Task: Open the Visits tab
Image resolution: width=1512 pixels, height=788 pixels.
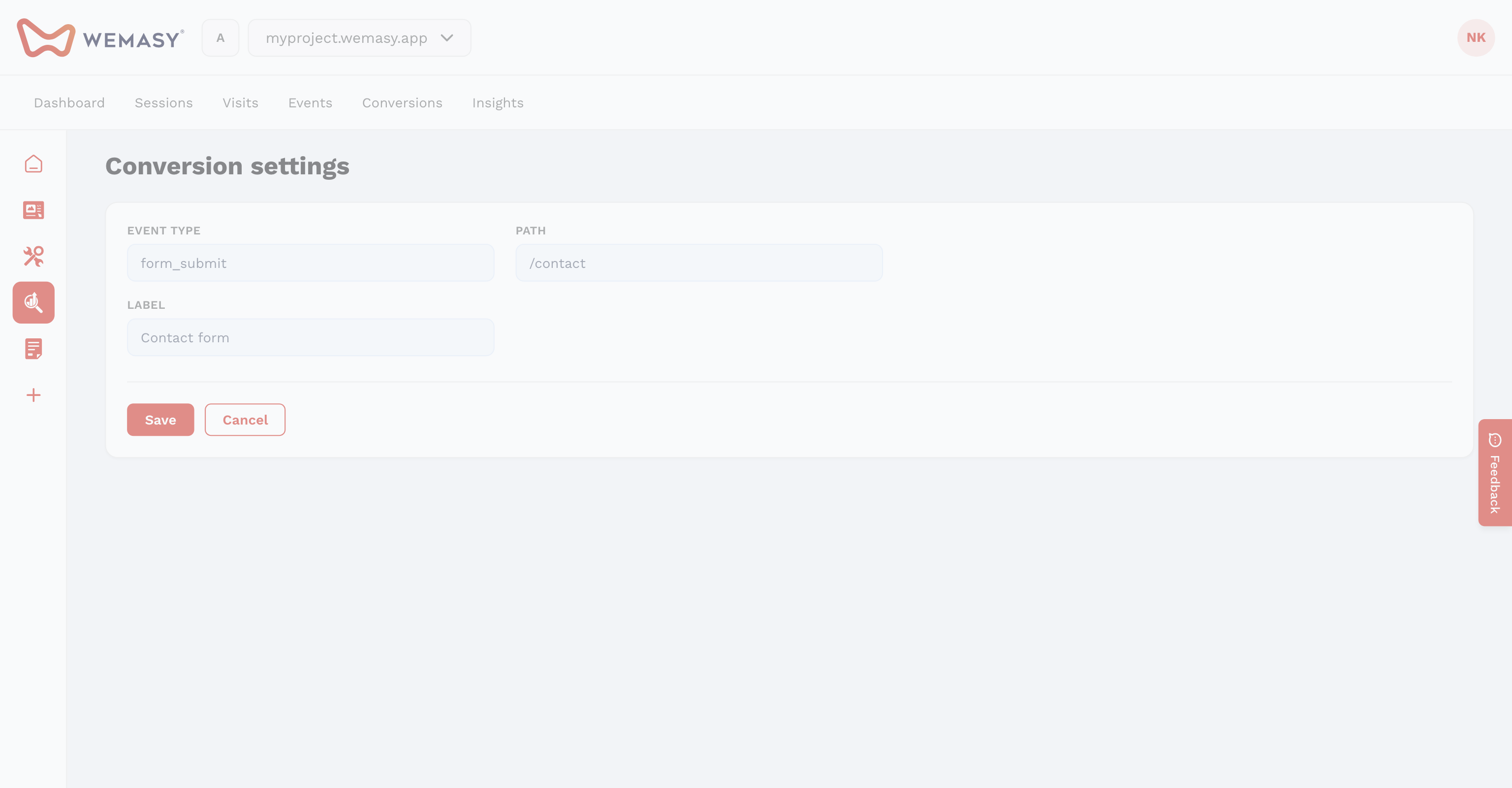Action: coord(240,103)
